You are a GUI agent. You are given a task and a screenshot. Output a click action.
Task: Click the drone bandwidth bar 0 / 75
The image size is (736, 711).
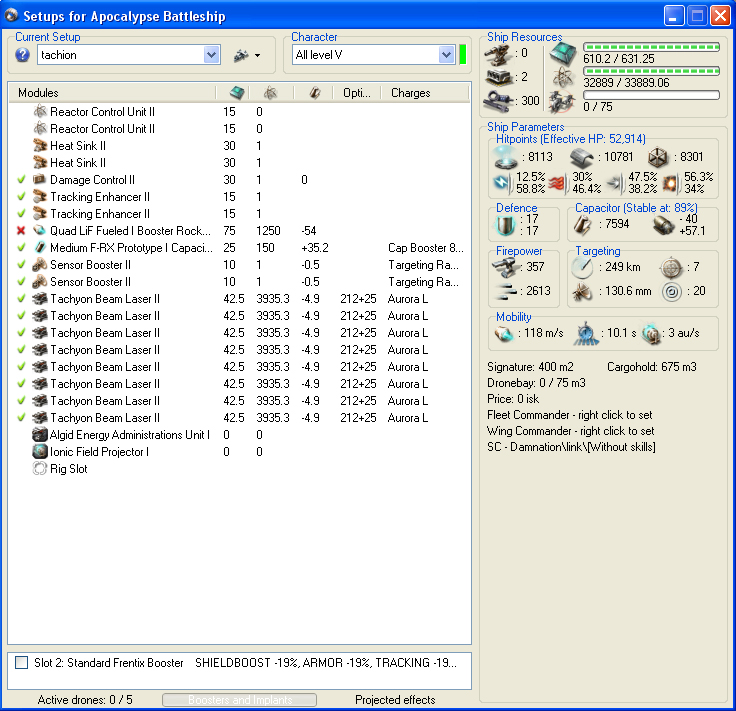click(651, 95)
